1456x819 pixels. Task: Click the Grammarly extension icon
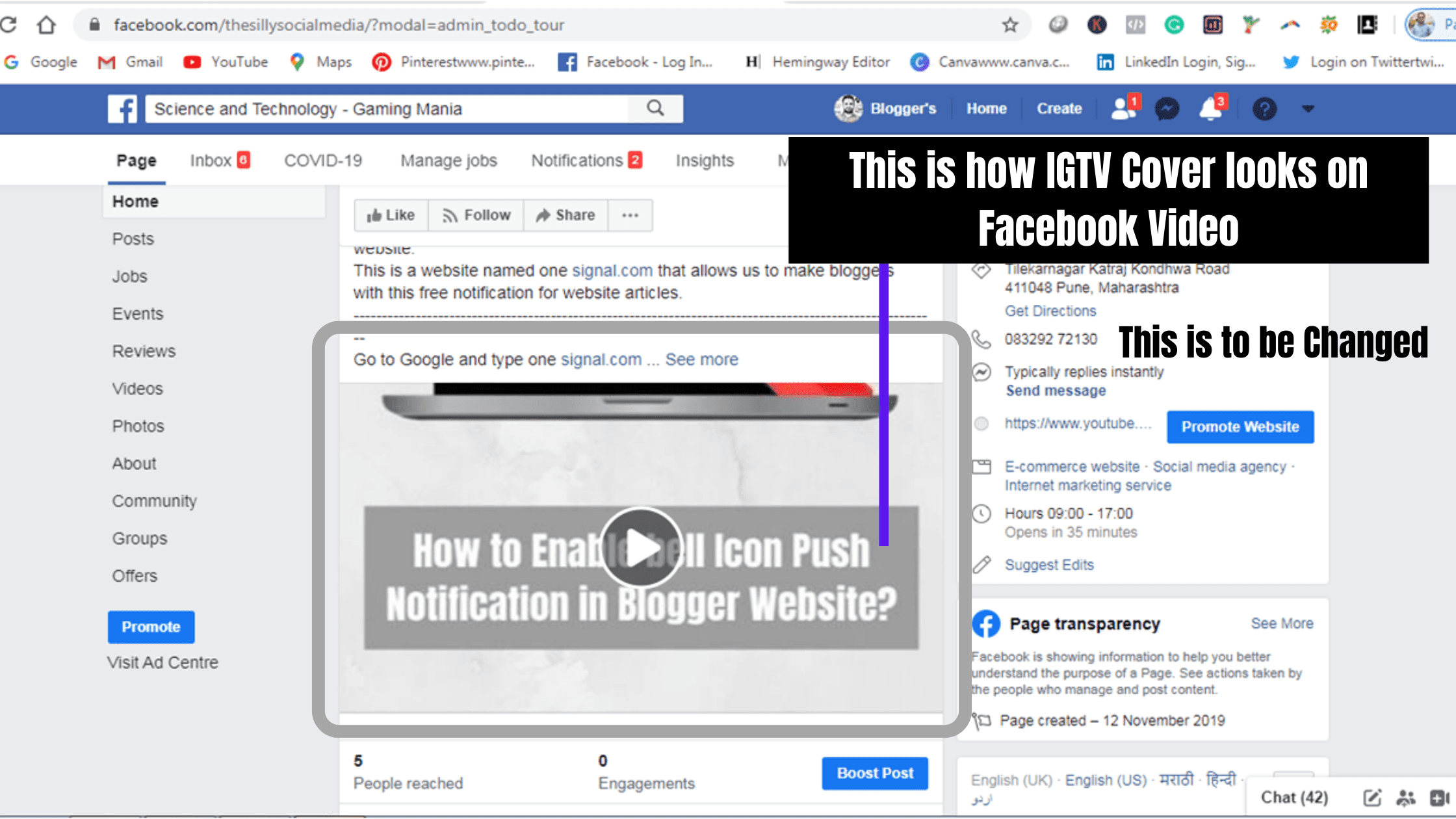pyautogui.click(x=1174, y=25)
